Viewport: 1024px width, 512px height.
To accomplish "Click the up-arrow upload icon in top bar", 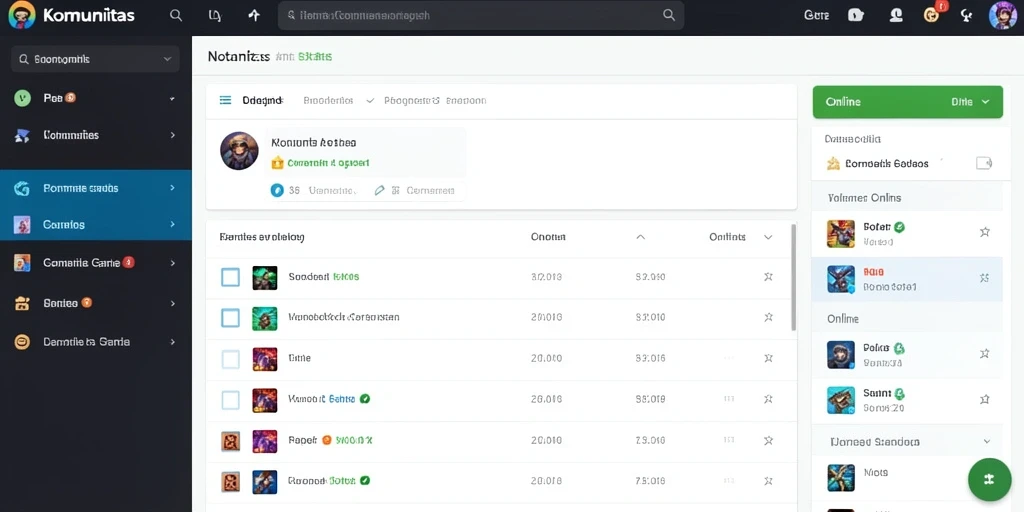I will tap(254, 15).
